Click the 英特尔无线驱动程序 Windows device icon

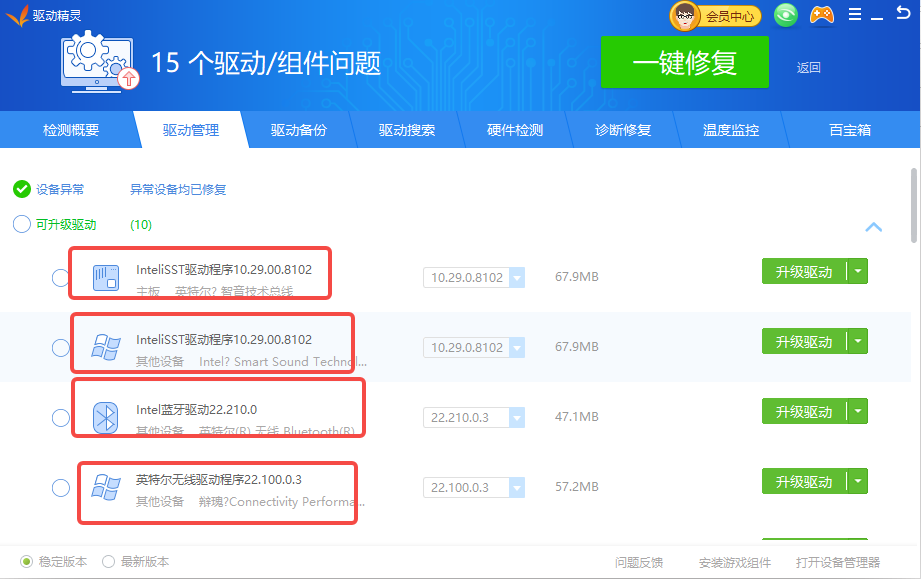point(105,488)
